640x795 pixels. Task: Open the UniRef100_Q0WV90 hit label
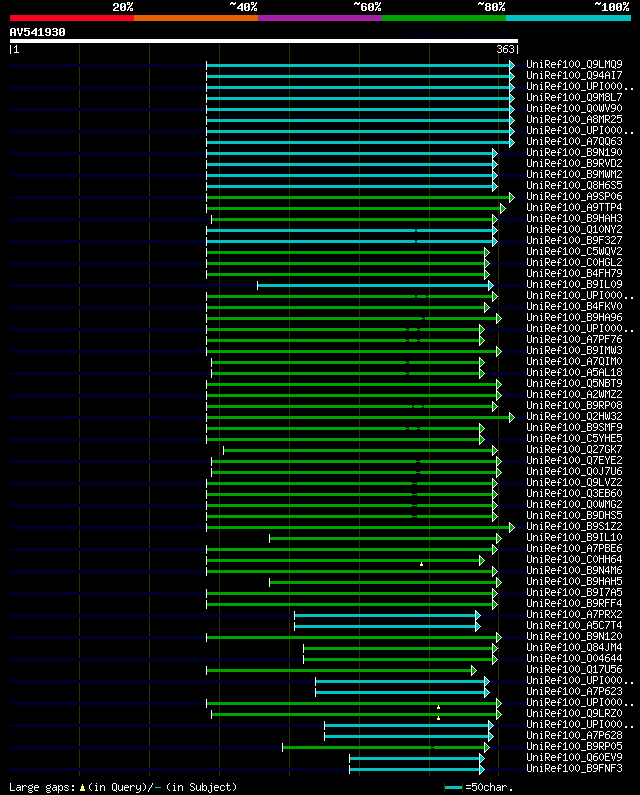[574, 109]
